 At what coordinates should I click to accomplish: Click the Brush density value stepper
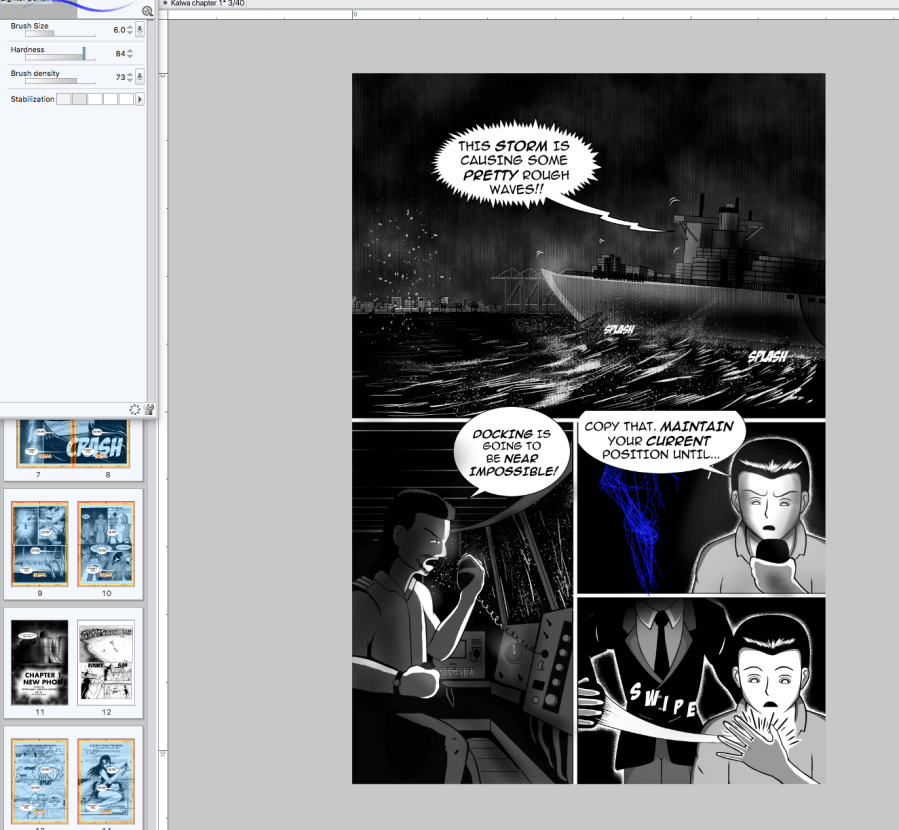pos(130,77)
